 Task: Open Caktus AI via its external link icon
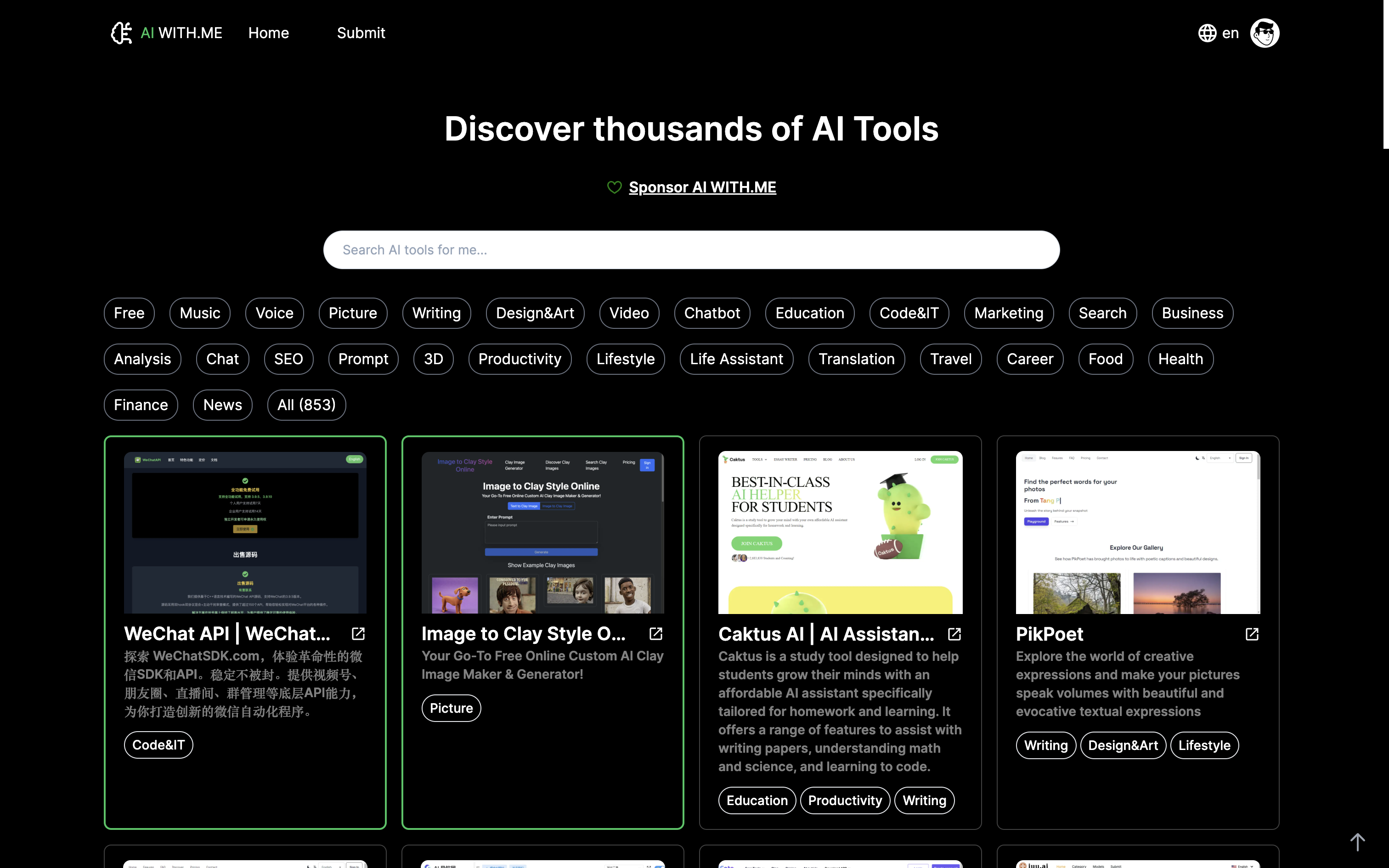[x=954, y=633]
